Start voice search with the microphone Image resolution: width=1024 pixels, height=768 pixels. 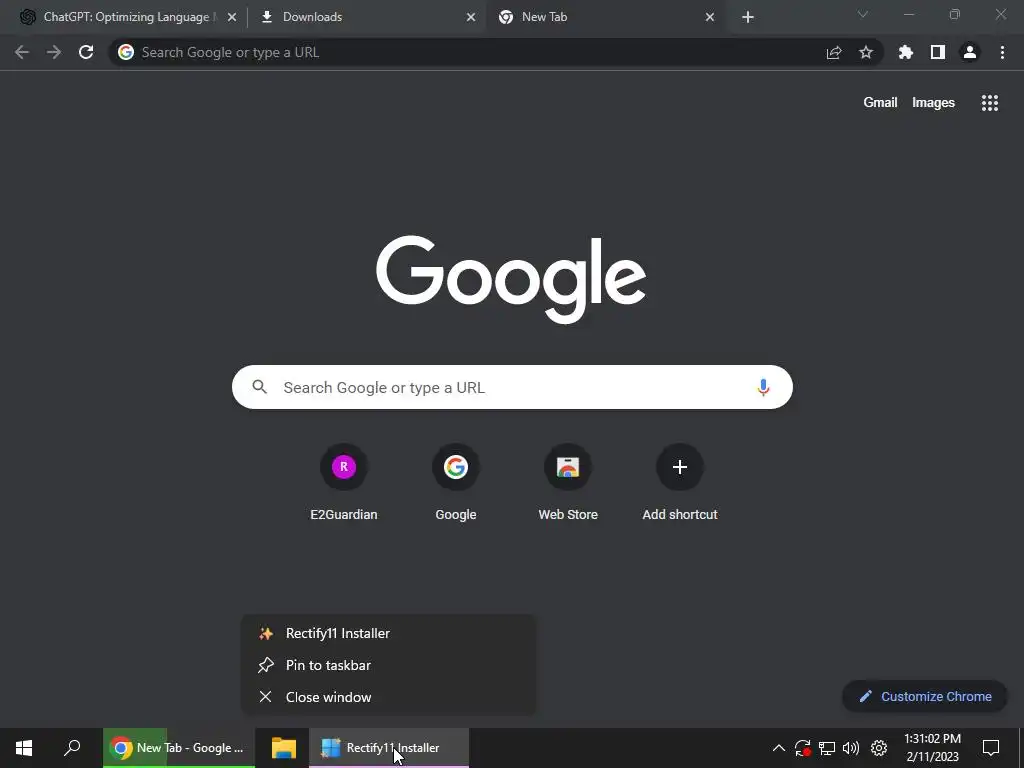(x=763, y=387)
